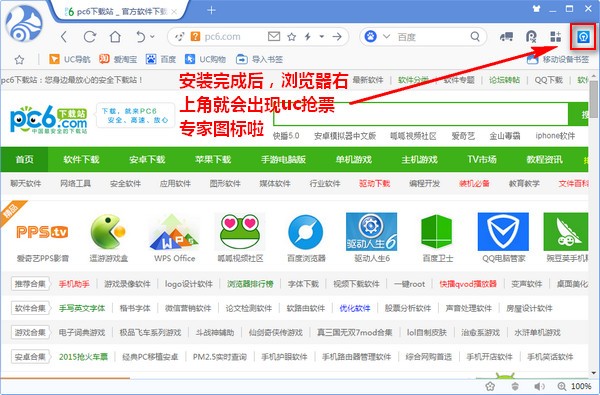Click the undo closed tab icon
600x395 pixels.
pos(141,37)
